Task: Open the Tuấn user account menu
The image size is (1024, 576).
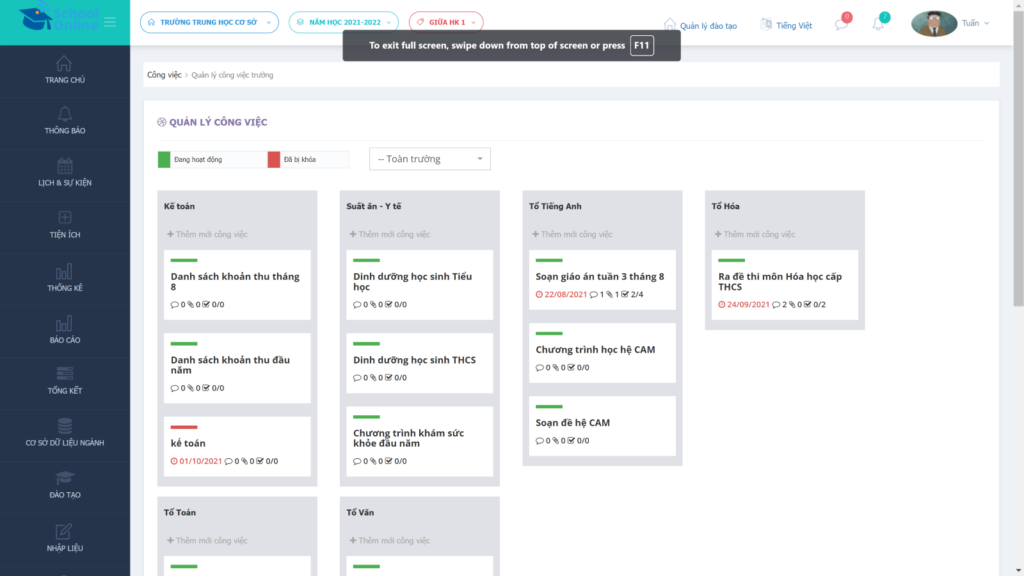Action: pyautogui.click(x=950, y=23)
